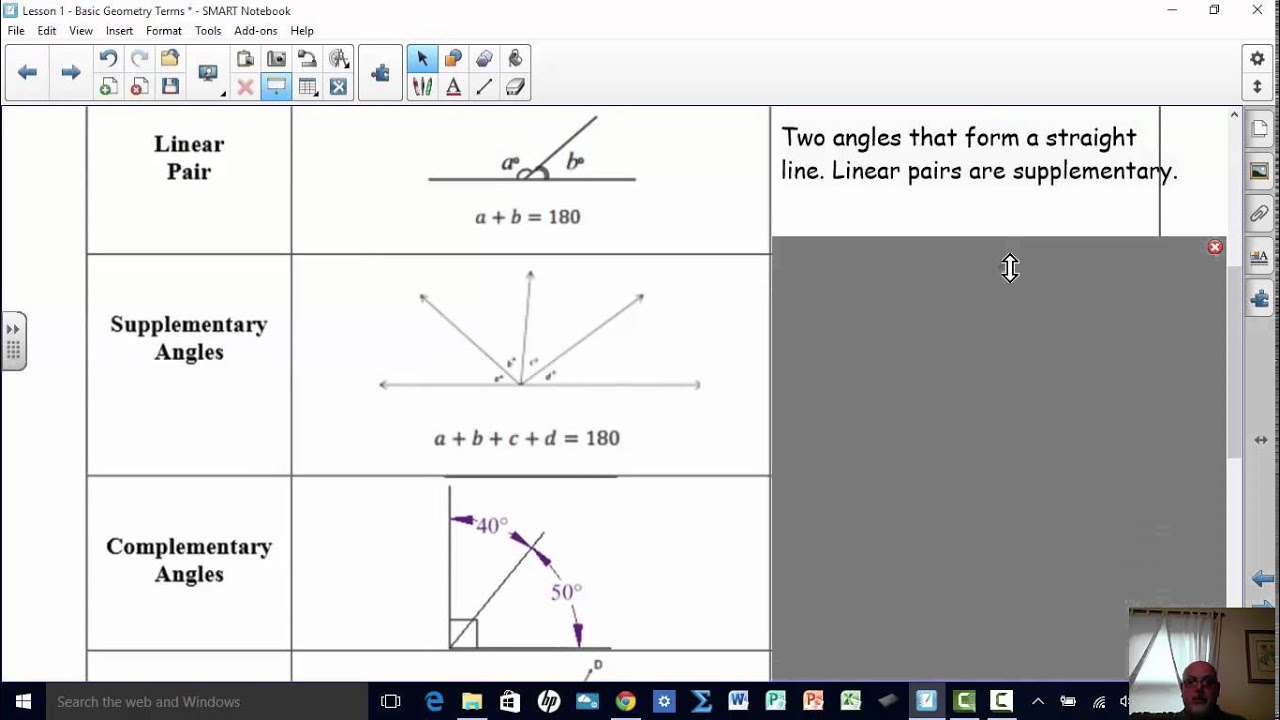1280x720 pixels.
Task: Open the Properties tab
Action: tap(1259, 256)
